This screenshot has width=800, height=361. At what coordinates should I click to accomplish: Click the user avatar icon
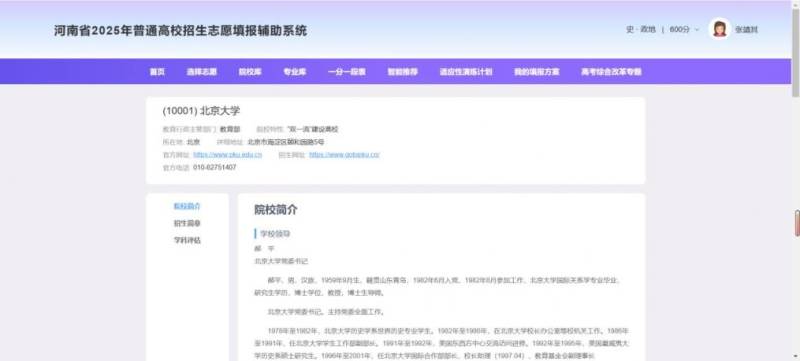click(x=719, y=29)
